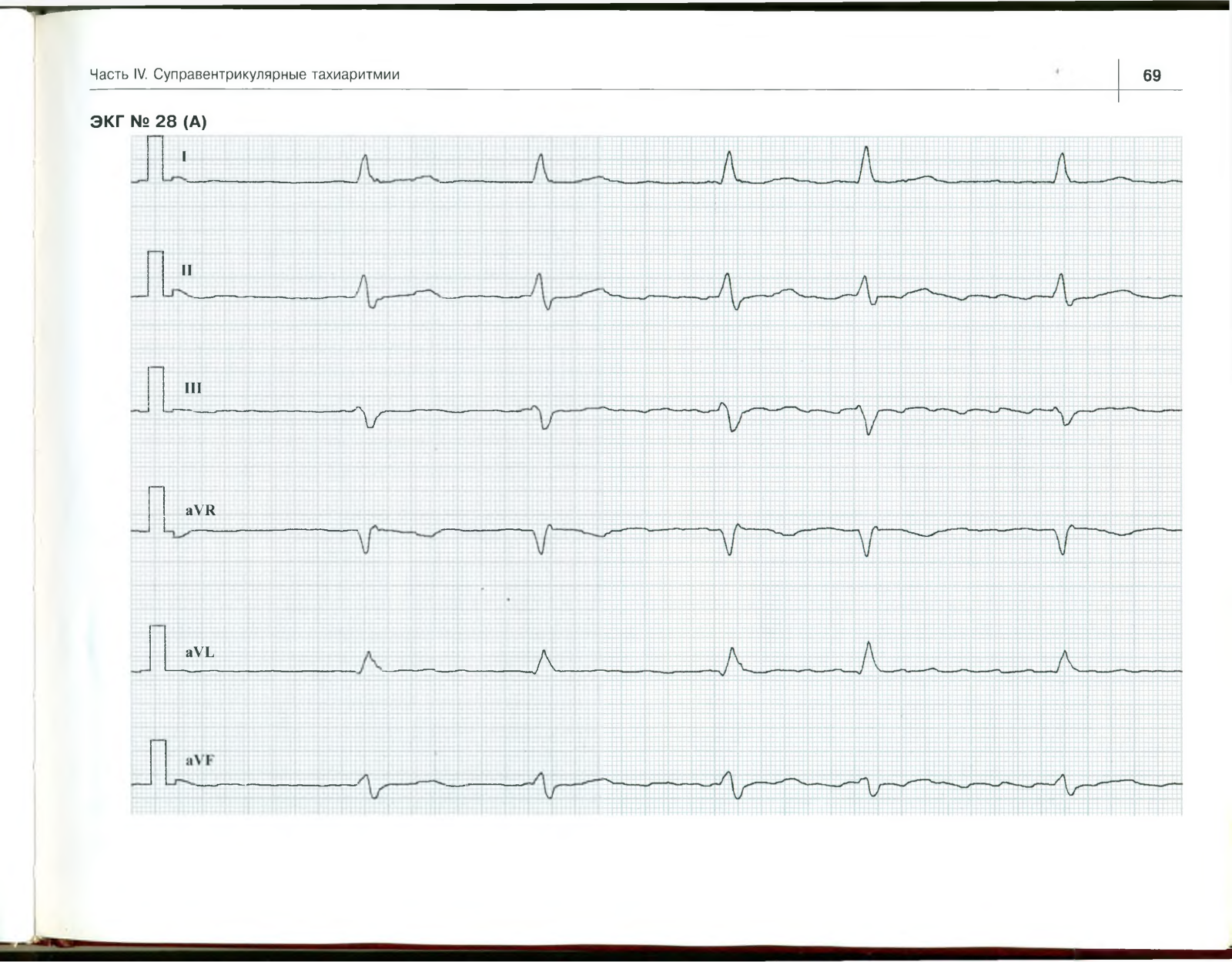Click the lead III label
Screen dimensions: 1232x962
coord(193,388)
